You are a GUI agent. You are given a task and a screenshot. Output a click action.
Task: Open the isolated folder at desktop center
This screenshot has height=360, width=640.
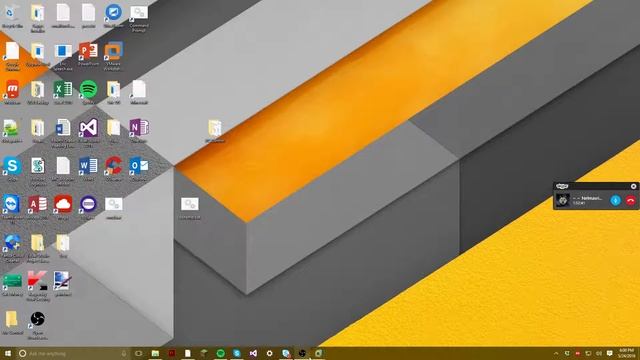coord(215,131)
